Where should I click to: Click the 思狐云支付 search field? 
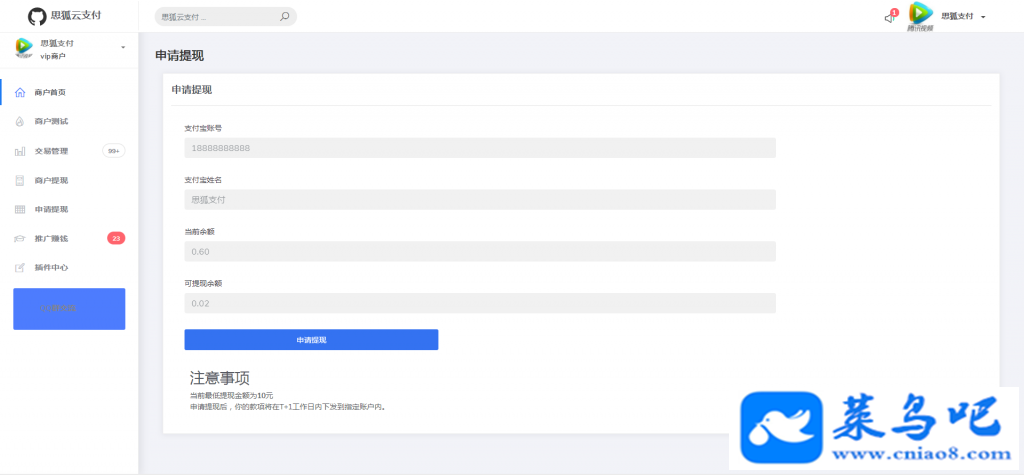pos(225,17)
